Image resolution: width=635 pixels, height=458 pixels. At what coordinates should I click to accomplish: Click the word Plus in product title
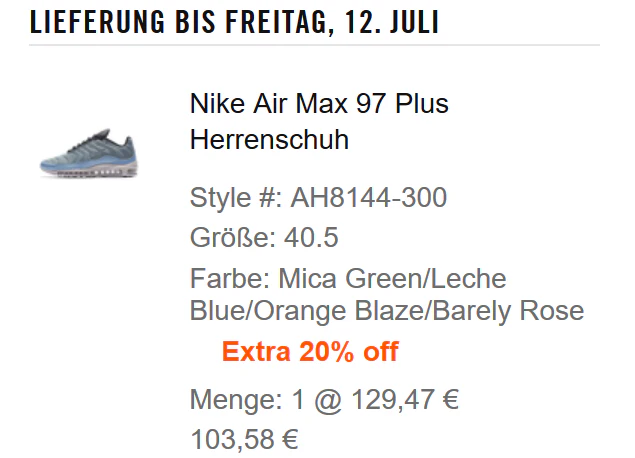[422, 103]
